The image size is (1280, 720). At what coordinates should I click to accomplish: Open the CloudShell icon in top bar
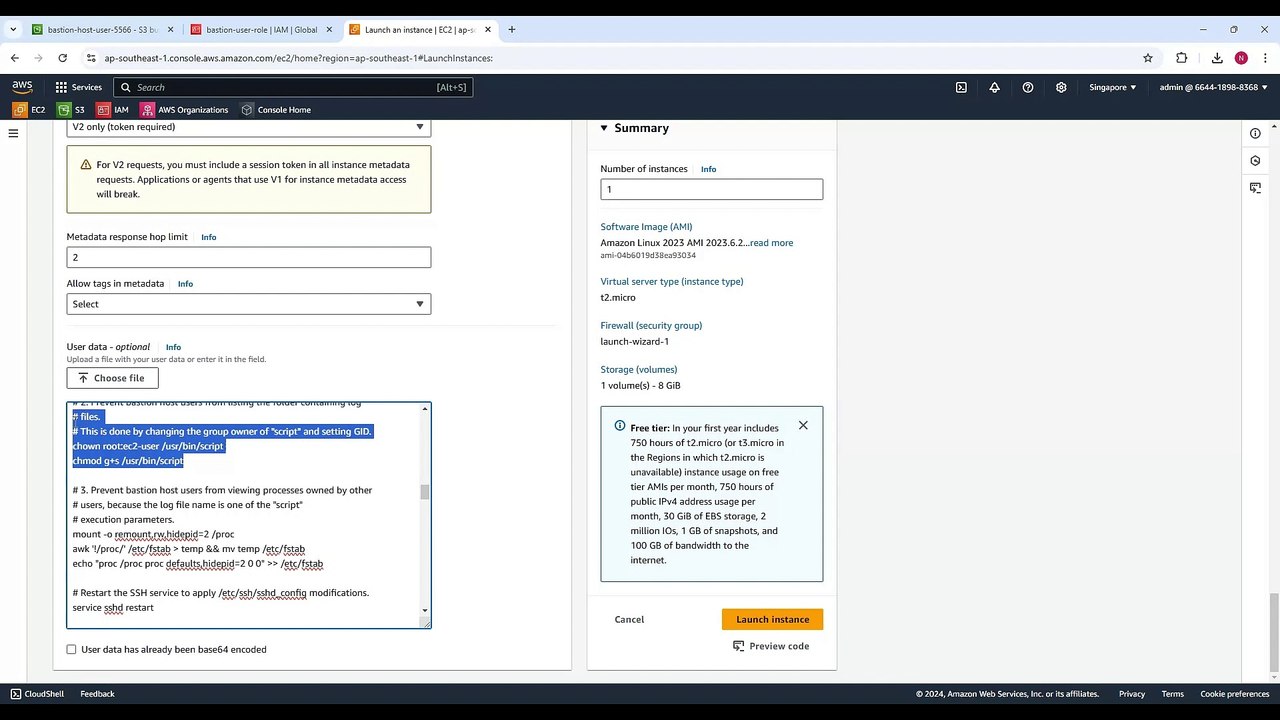pyautogui.click(x=961, y=87)
